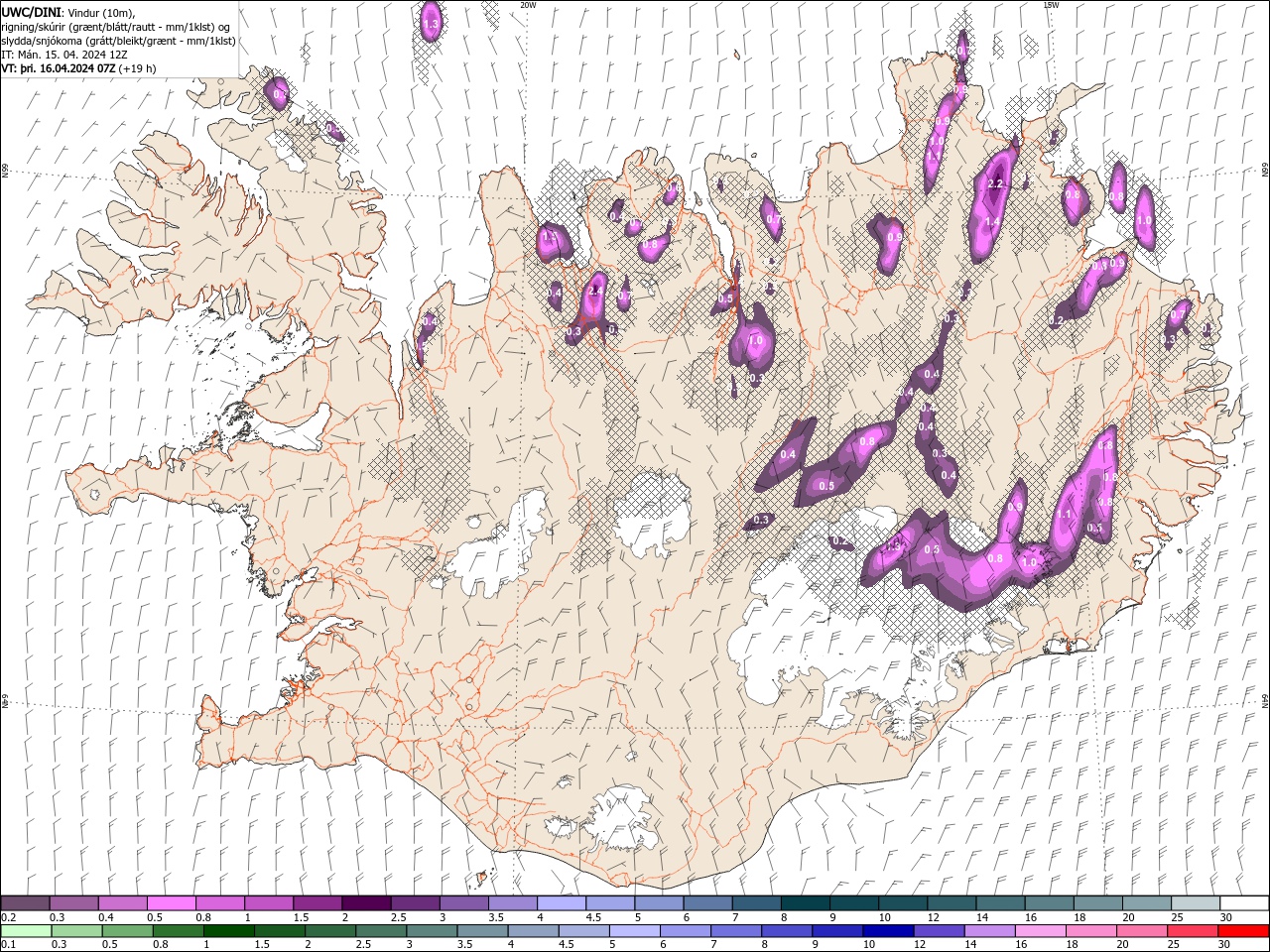The height and width of the screenshot is (952, 1270).
Task: Pick the periwinkle rain swatch labeled 6
Action: pos(685,930)
